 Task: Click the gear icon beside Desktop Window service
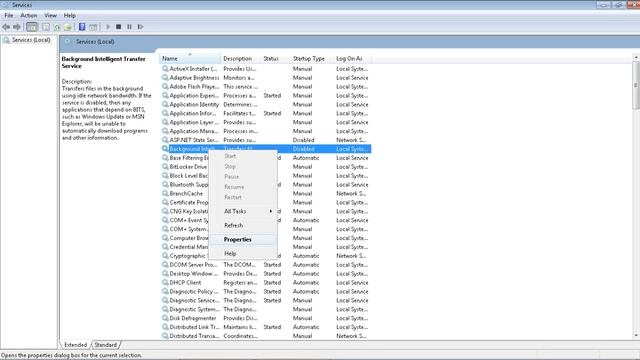click(x=165, y=273)
